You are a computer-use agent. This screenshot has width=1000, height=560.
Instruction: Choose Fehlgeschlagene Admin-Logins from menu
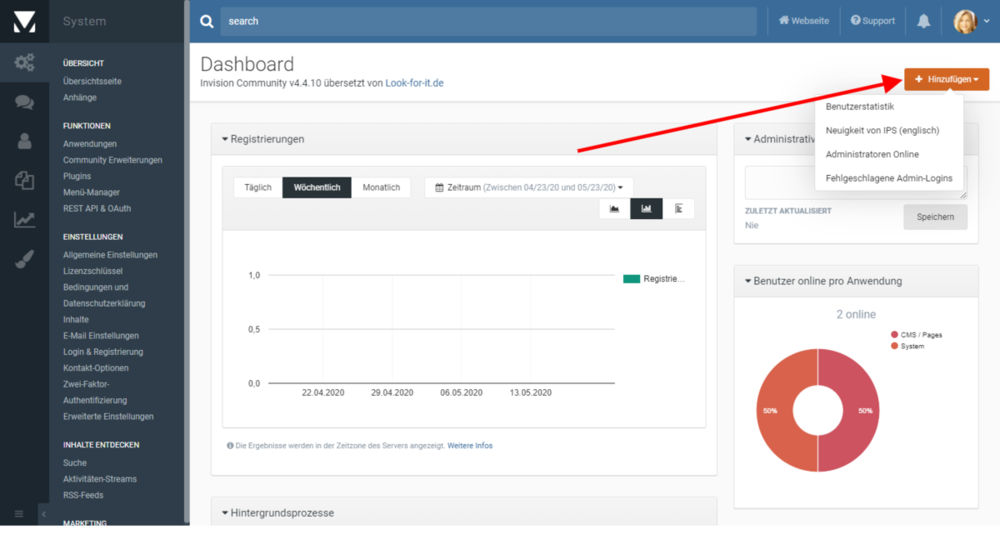click(889, 178)
